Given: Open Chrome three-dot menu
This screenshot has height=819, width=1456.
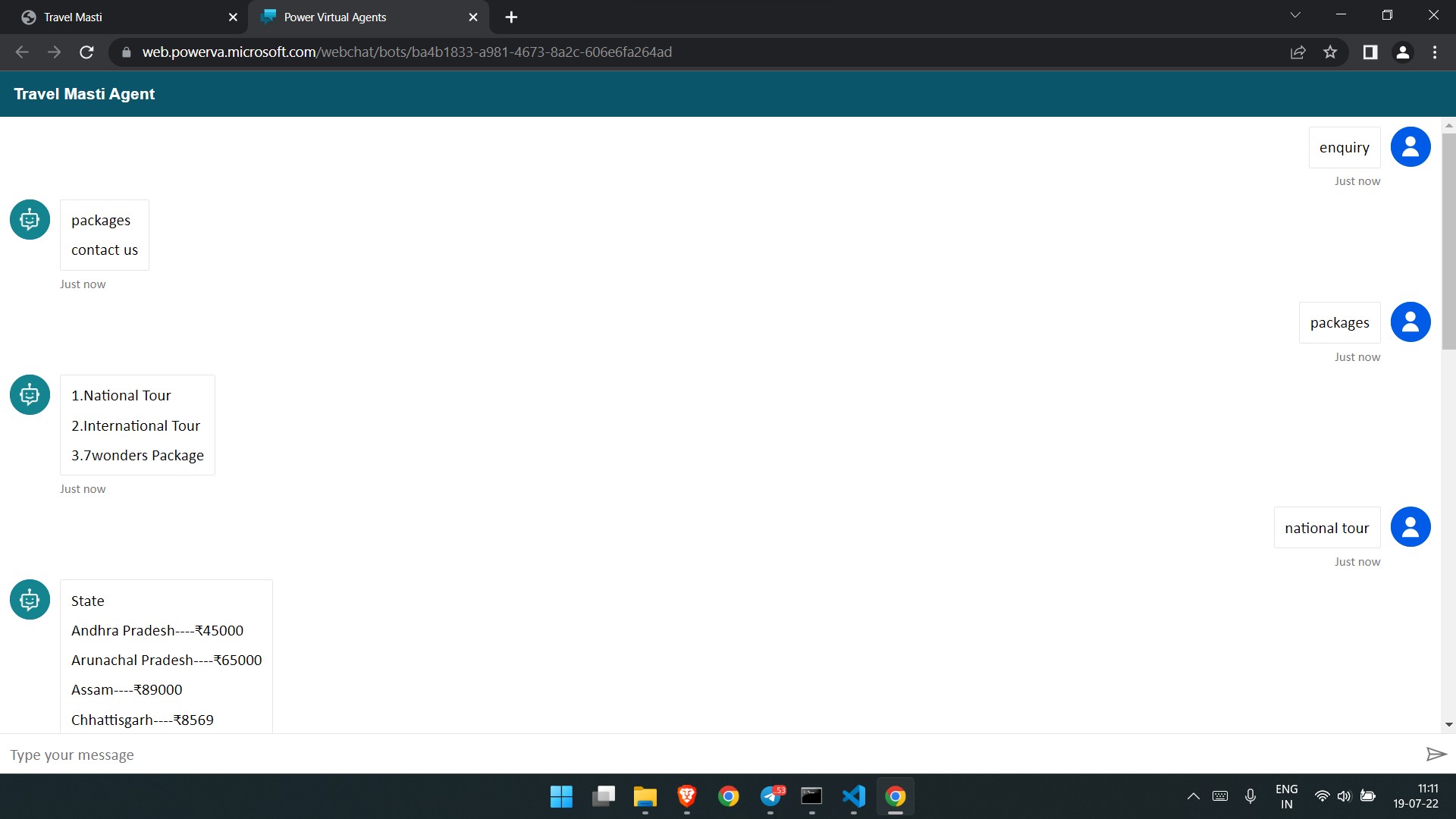Looking at the screenshot, I should click(x=1435, y=52).
